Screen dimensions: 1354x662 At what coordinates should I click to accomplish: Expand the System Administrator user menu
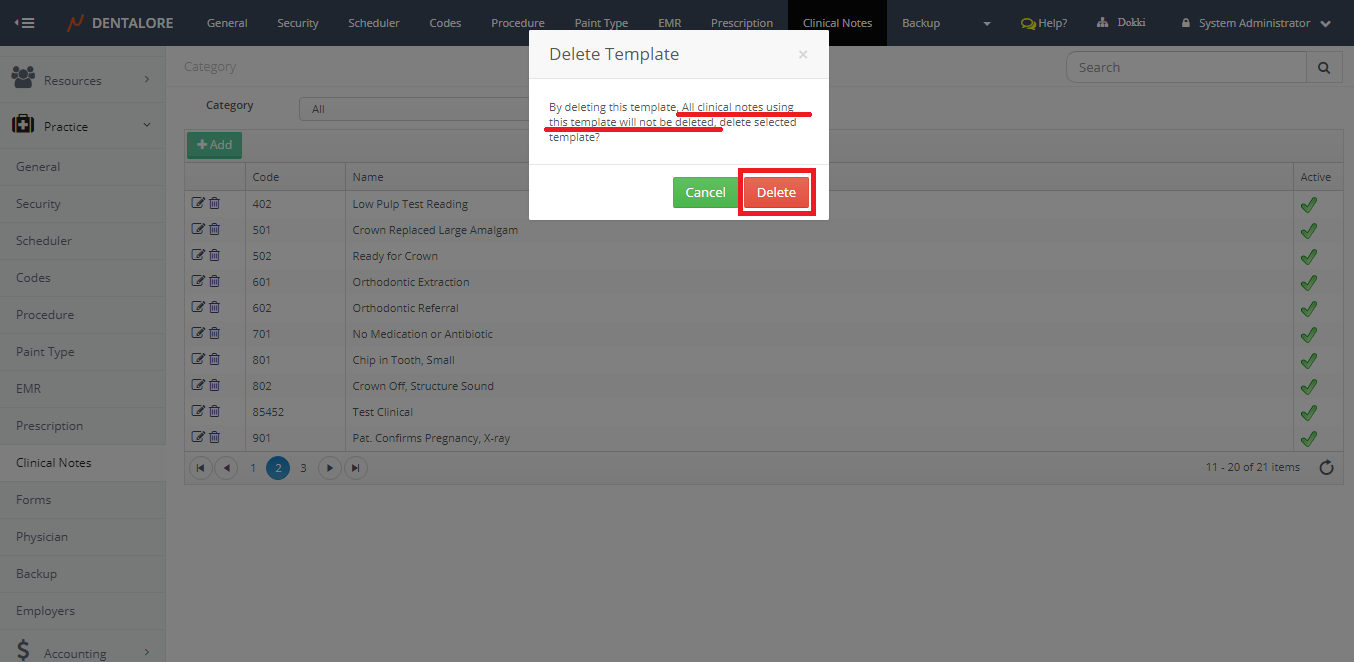click(x=1256, y=23)
